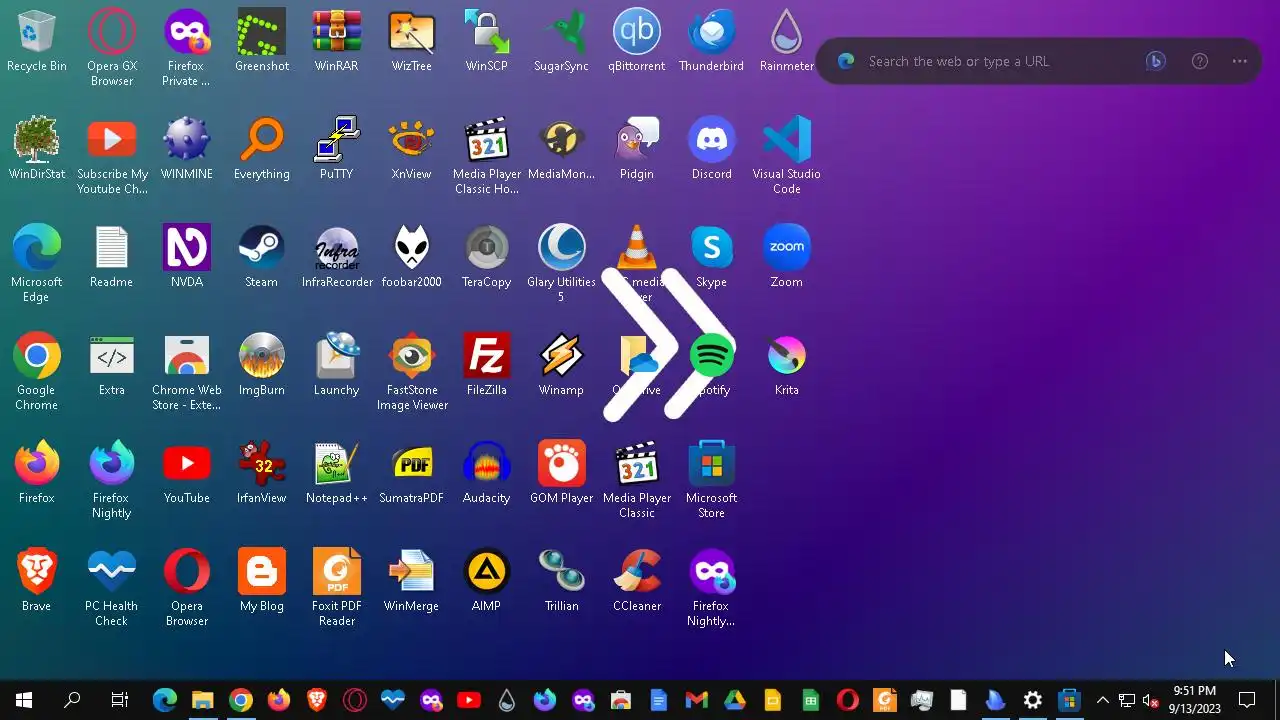The width and height of the screenshot is (1280, 720).
Task: Open Winamp desktop shortcut
Action: [x=561, y=366]
